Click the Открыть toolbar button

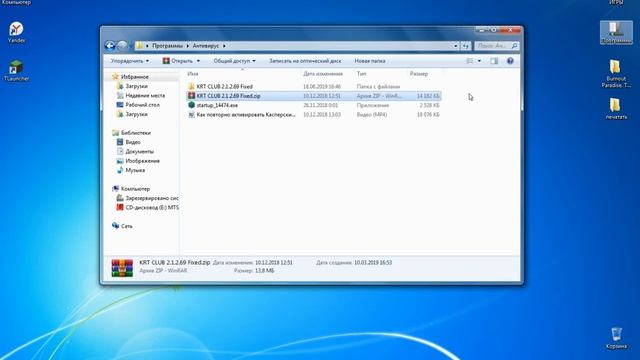[178, 61]
